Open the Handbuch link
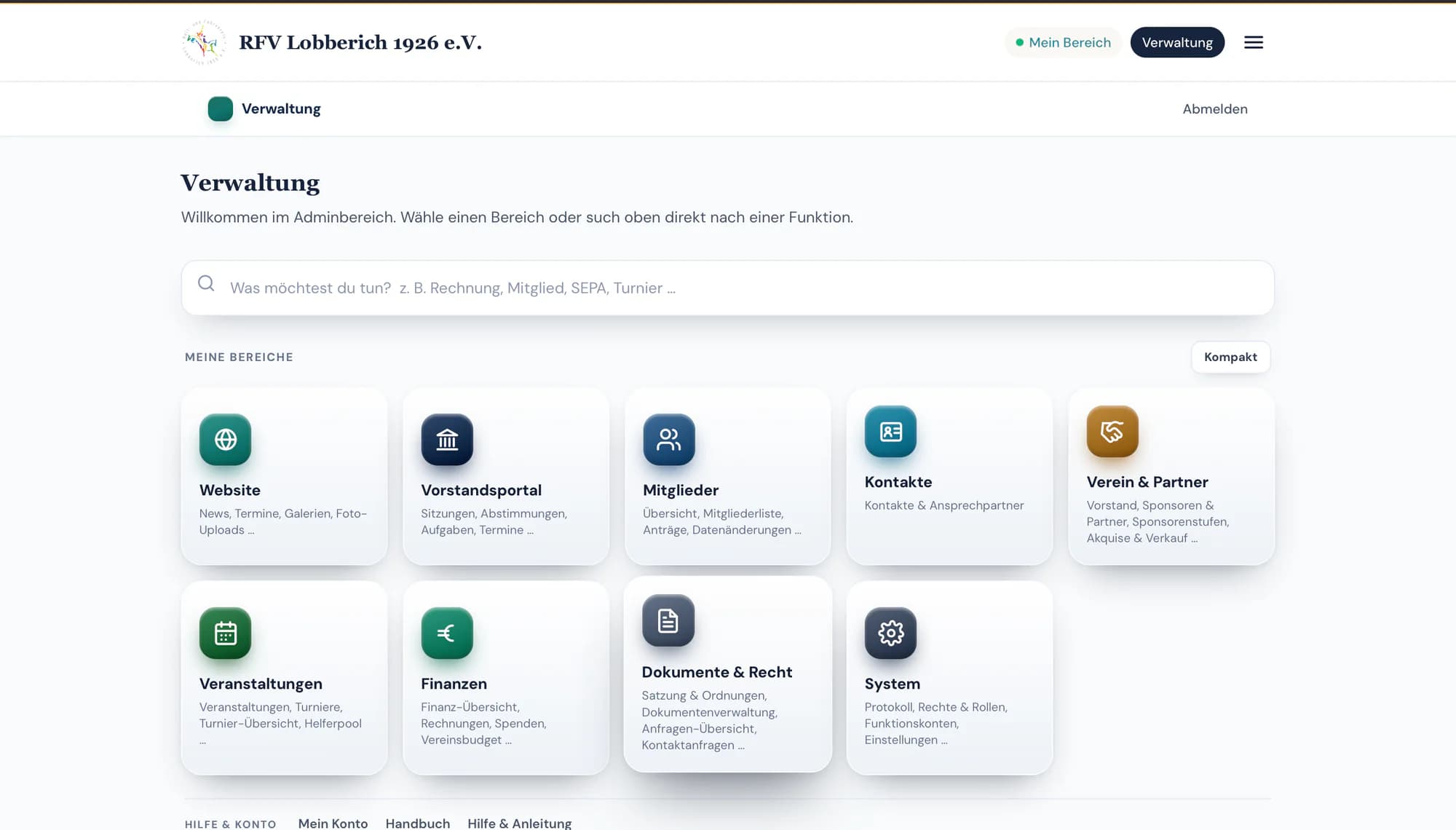Image resolution: width=1456 pixels, height=830 pixels. pyautogui.click(x=418, y=823)
